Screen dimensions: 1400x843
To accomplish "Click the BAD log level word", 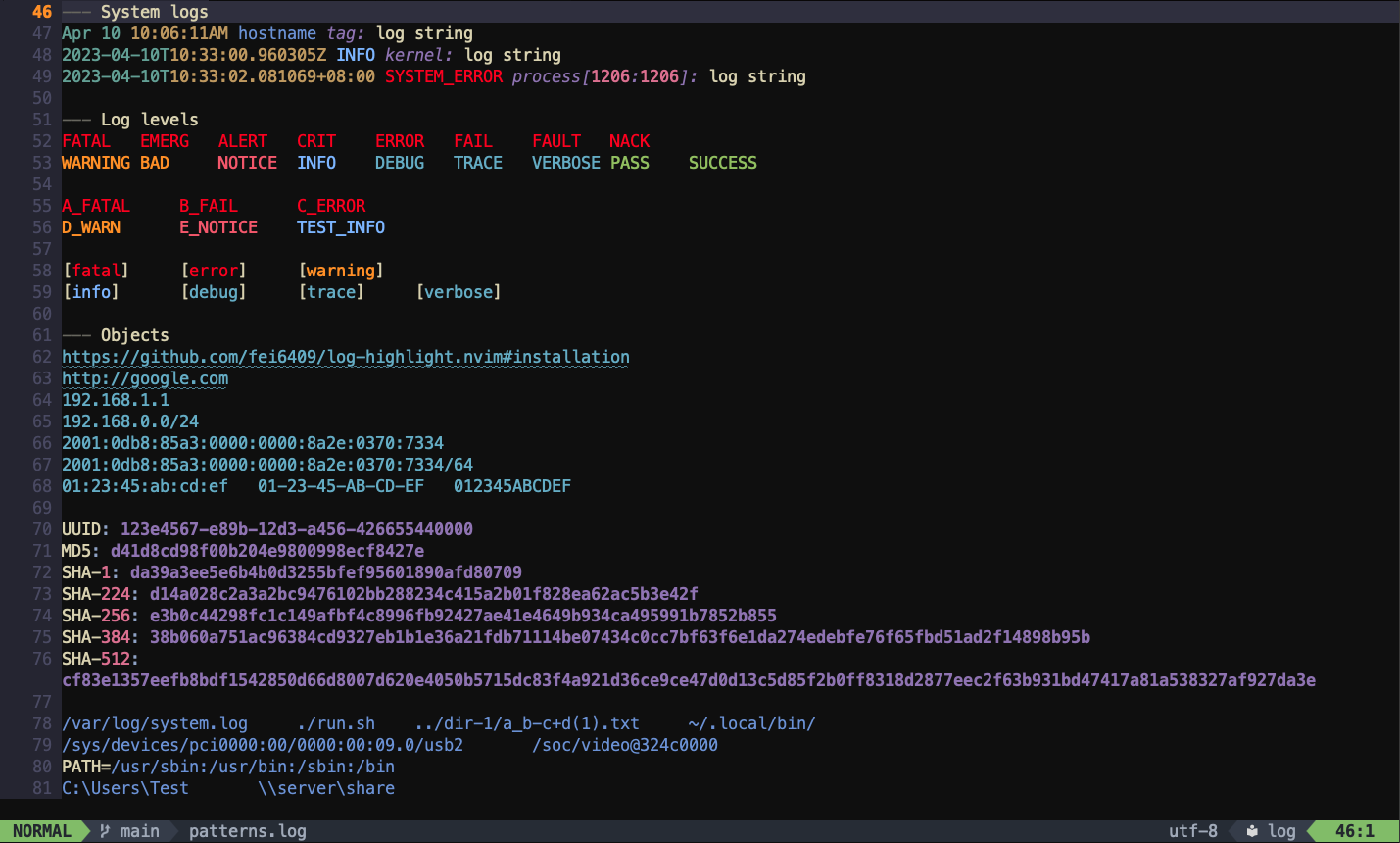I will (x=155, y=163).
